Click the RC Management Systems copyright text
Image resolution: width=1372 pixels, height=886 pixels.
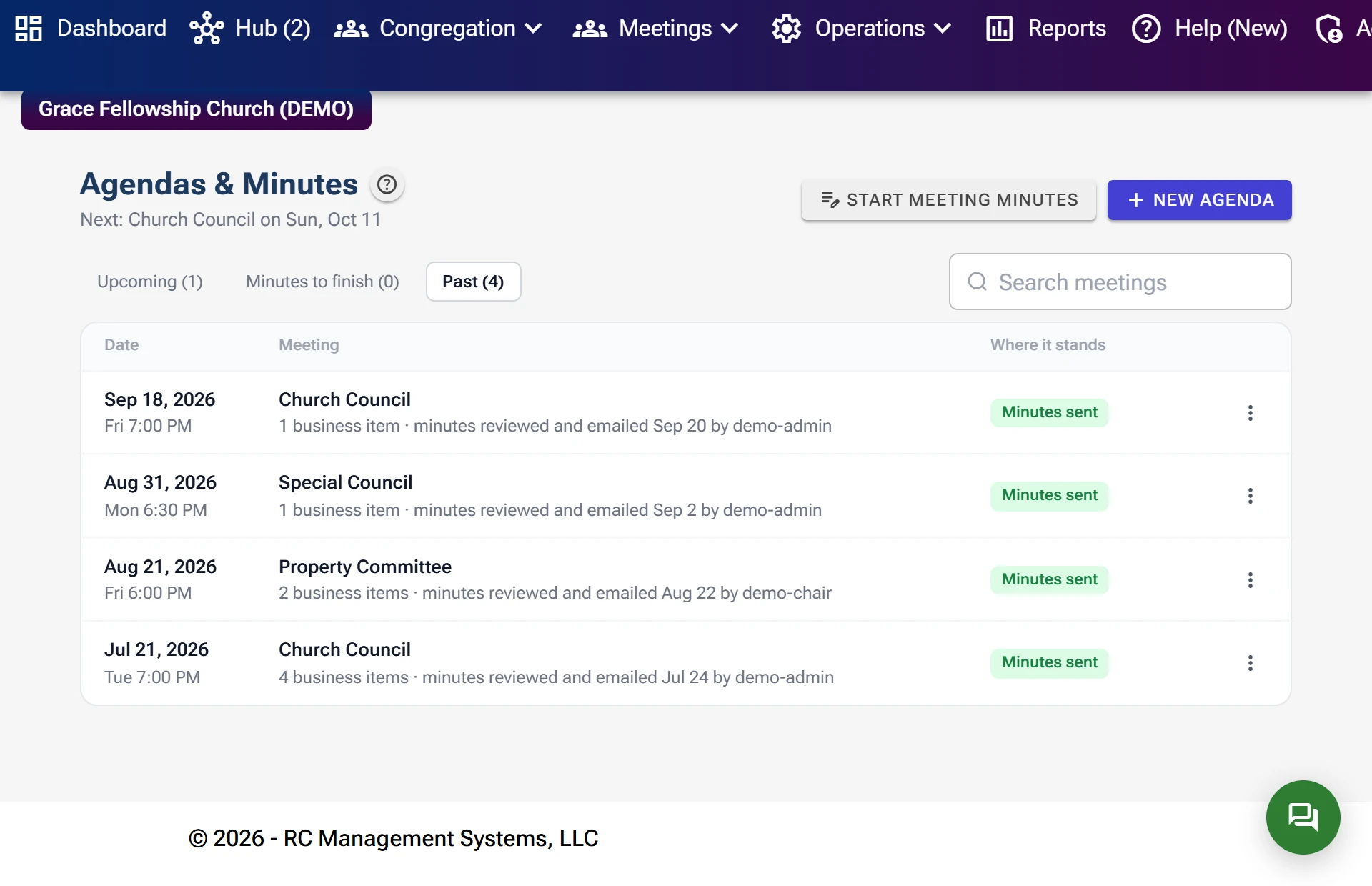pyautogui.click(x=393, y=838)
